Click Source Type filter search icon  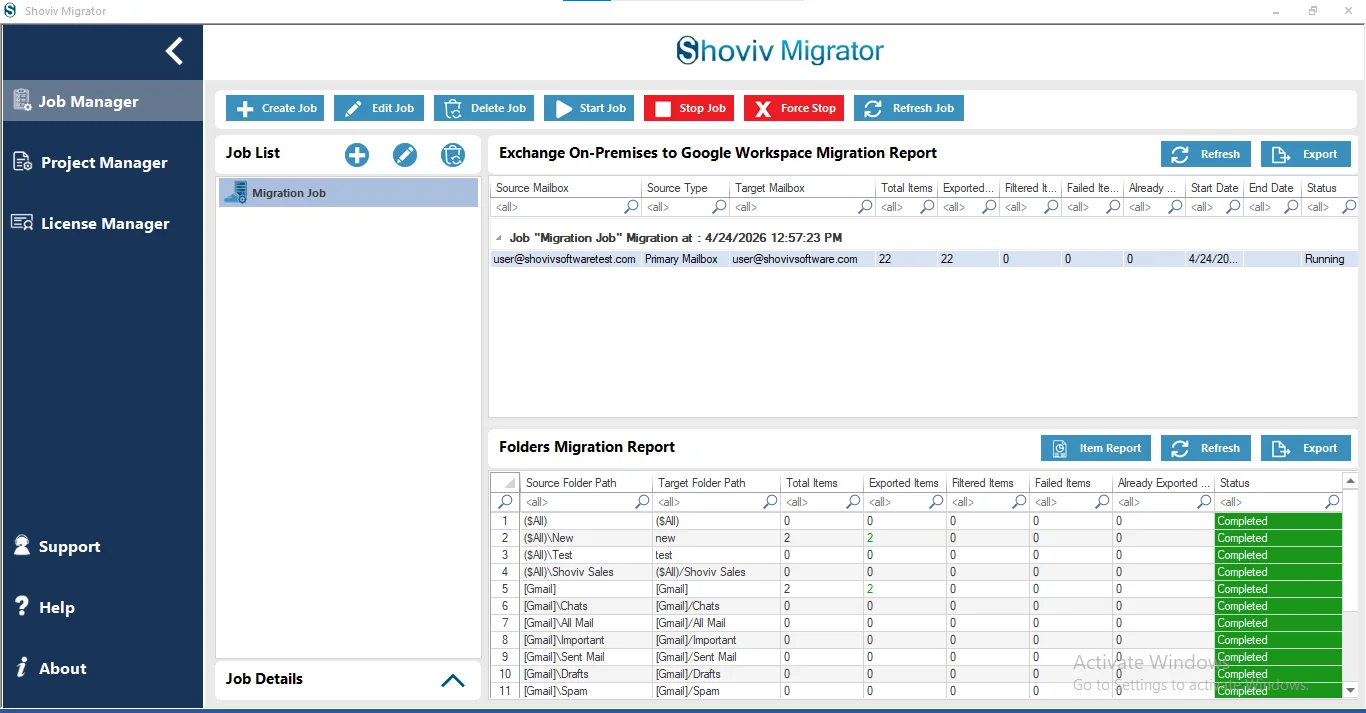pos(719,207)
